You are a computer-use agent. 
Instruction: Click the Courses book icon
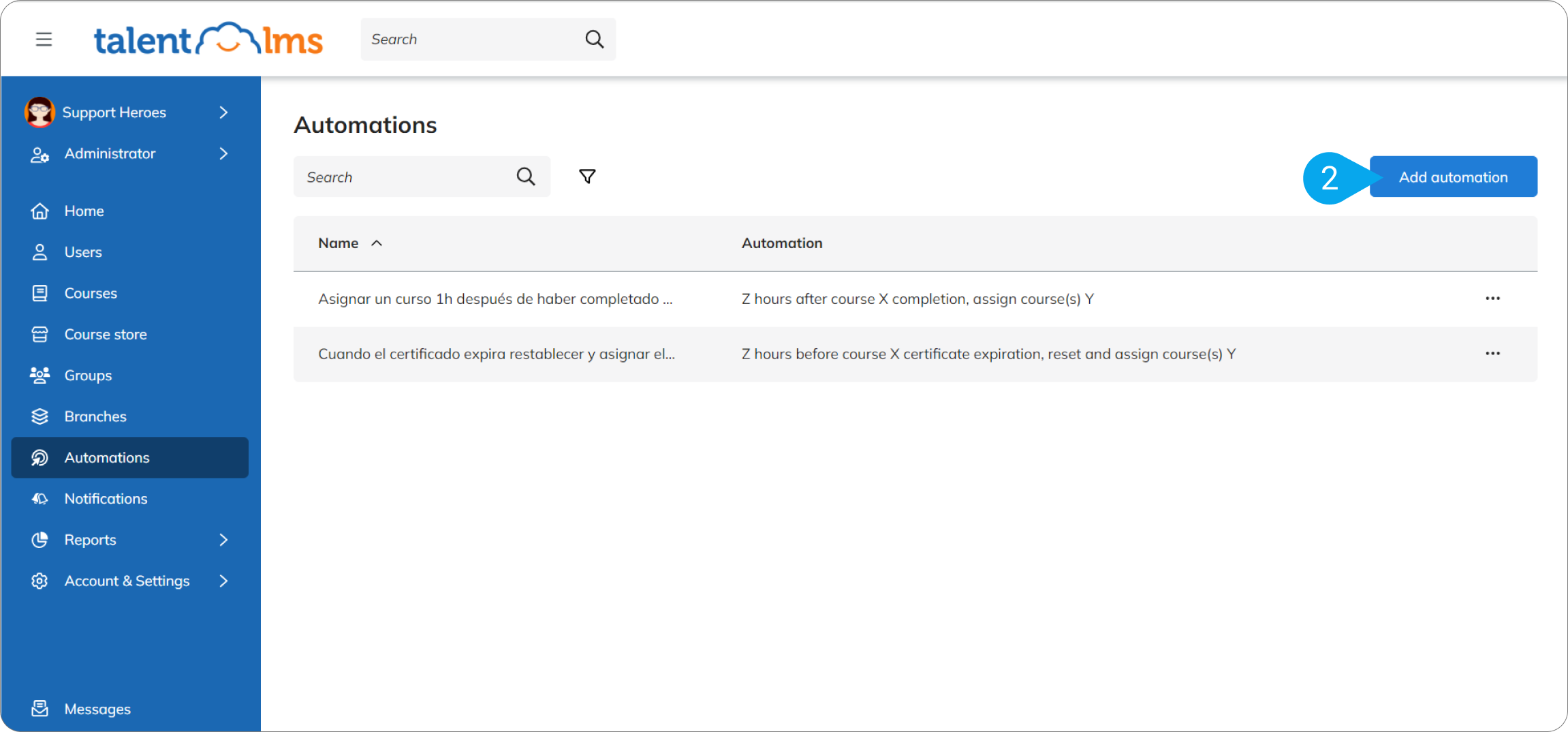coord(40,293)
